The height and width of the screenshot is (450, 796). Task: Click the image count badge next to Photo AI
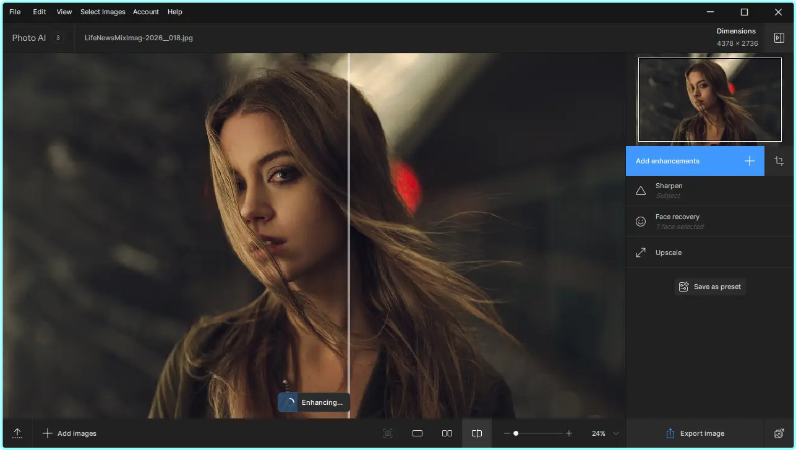pos(58,38)
